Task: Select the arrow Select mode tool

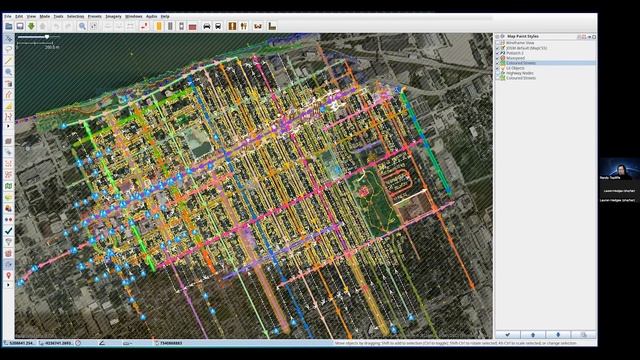Action: tap(8, 38)
